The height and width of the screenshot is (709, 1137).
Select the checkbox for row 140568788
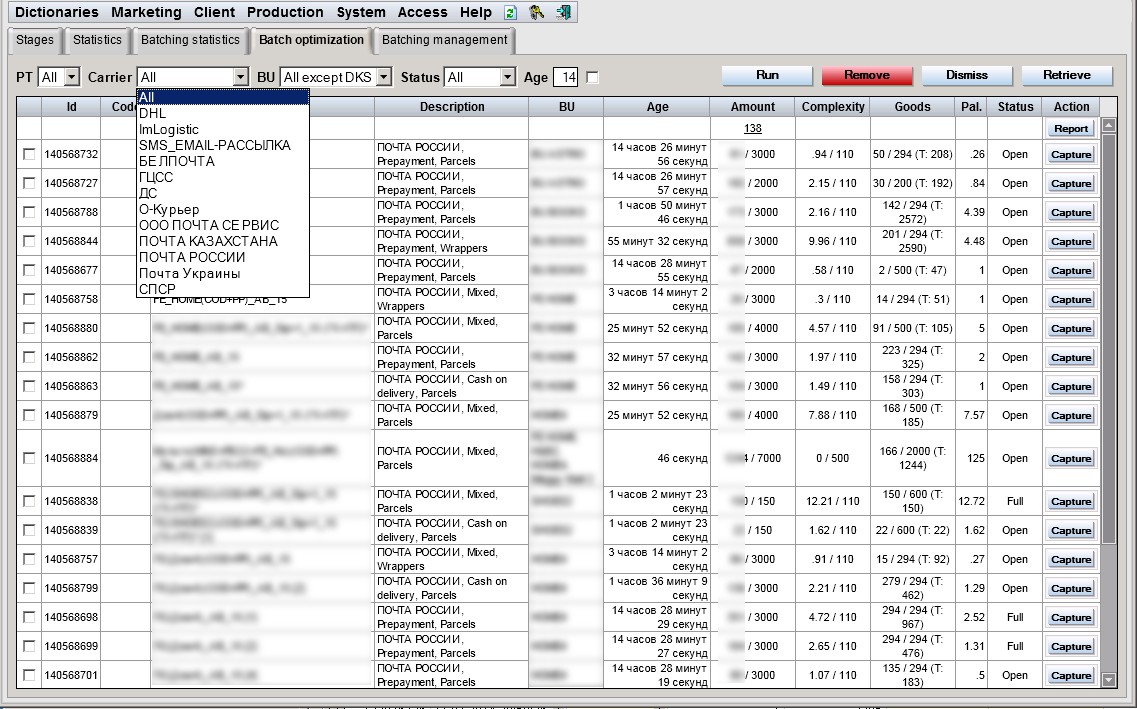29,212
